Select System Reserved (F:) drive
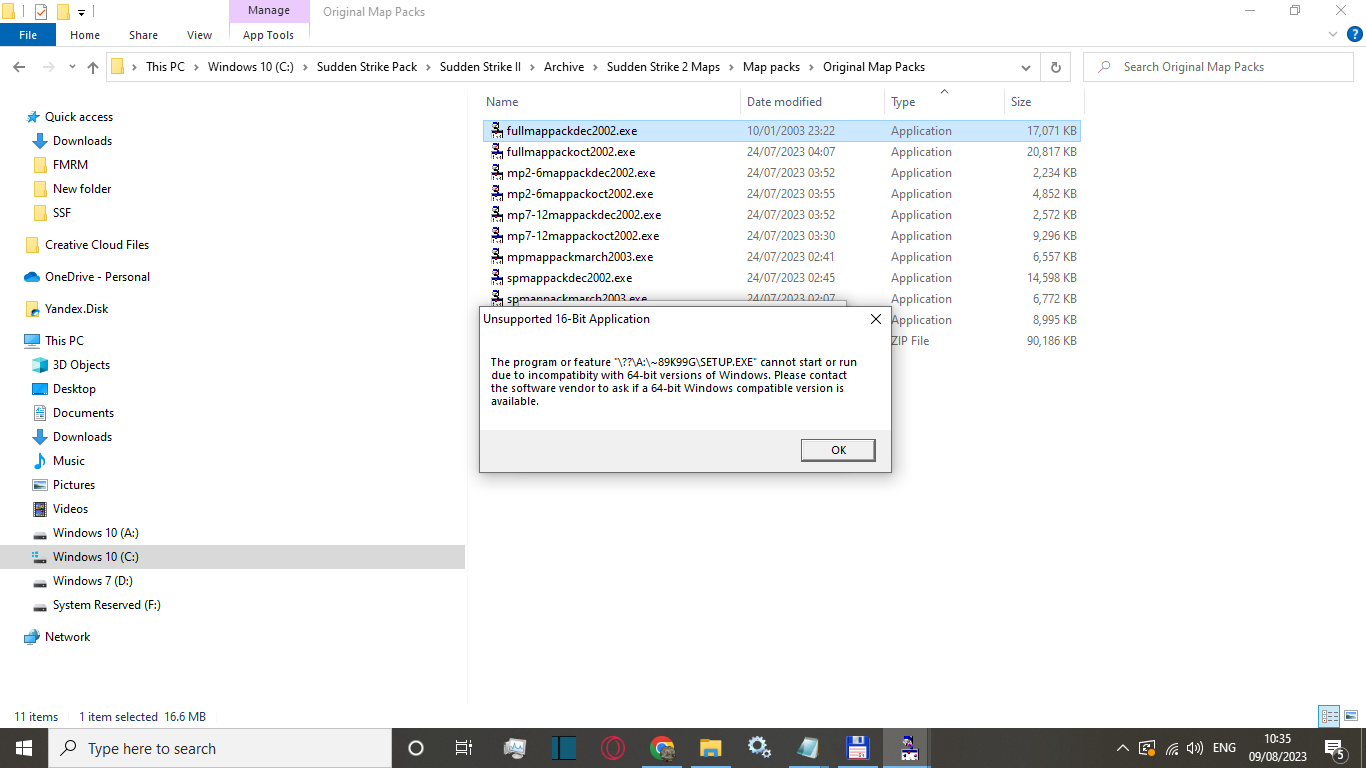Screen dimensions: 1366x768 (106, 605)
